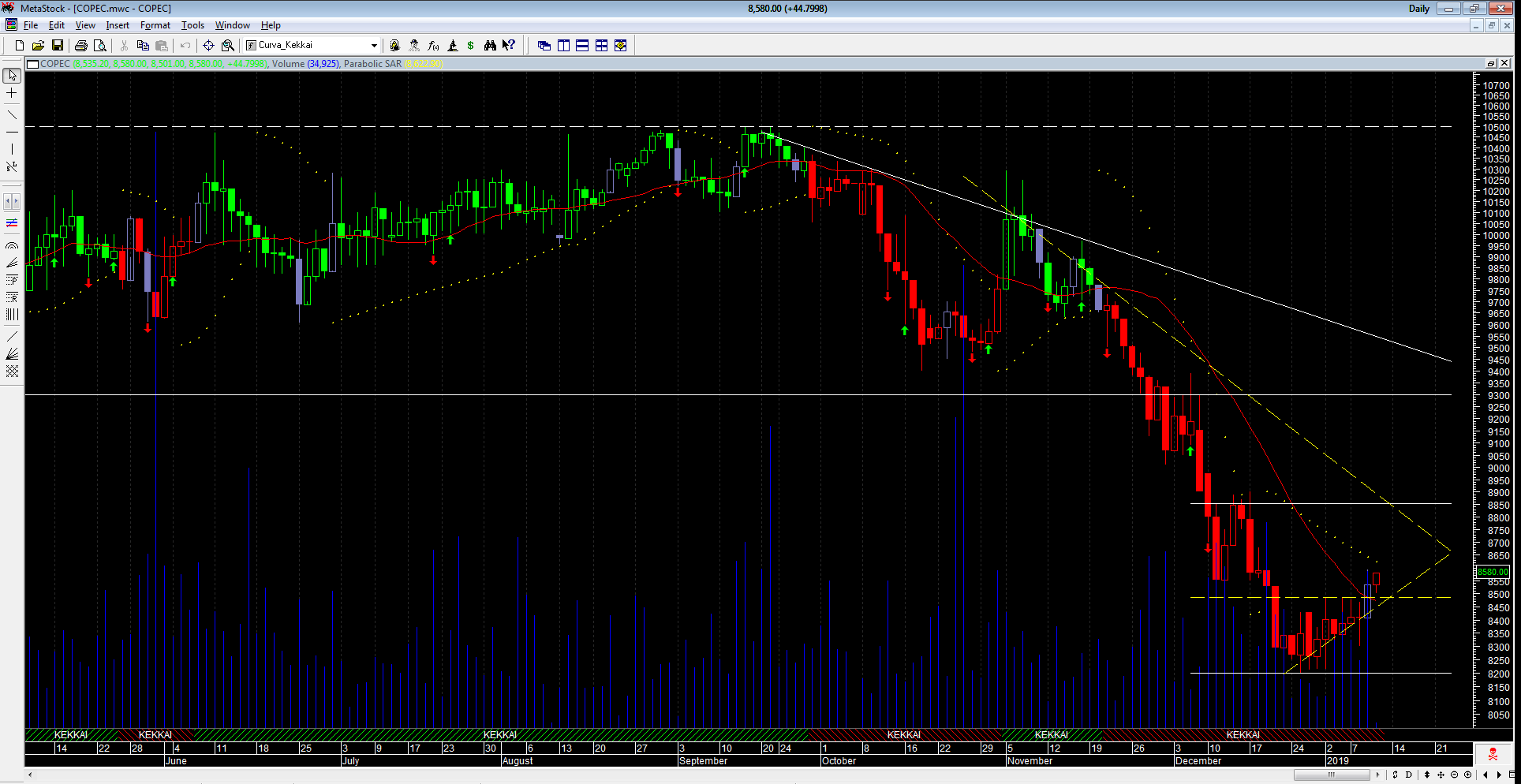This screenshot has height=784, width=1521.
Task: Click the last tile-windows icon with yellow center
Action: pos(621,46)
